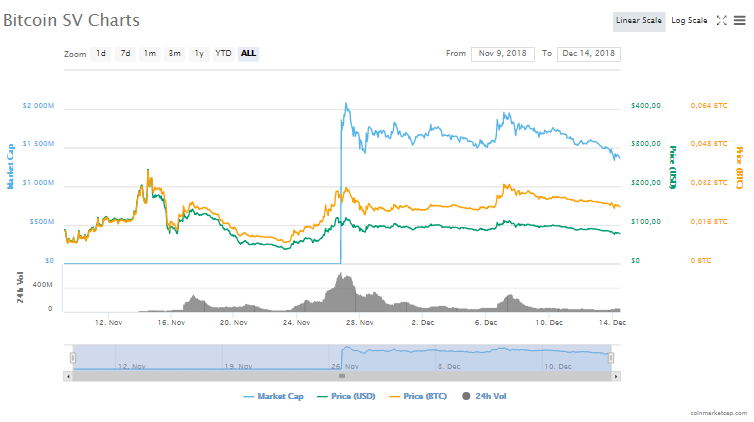754x422 pixels.
Task: Edit the To date field
Action: (x=589, y=54)
